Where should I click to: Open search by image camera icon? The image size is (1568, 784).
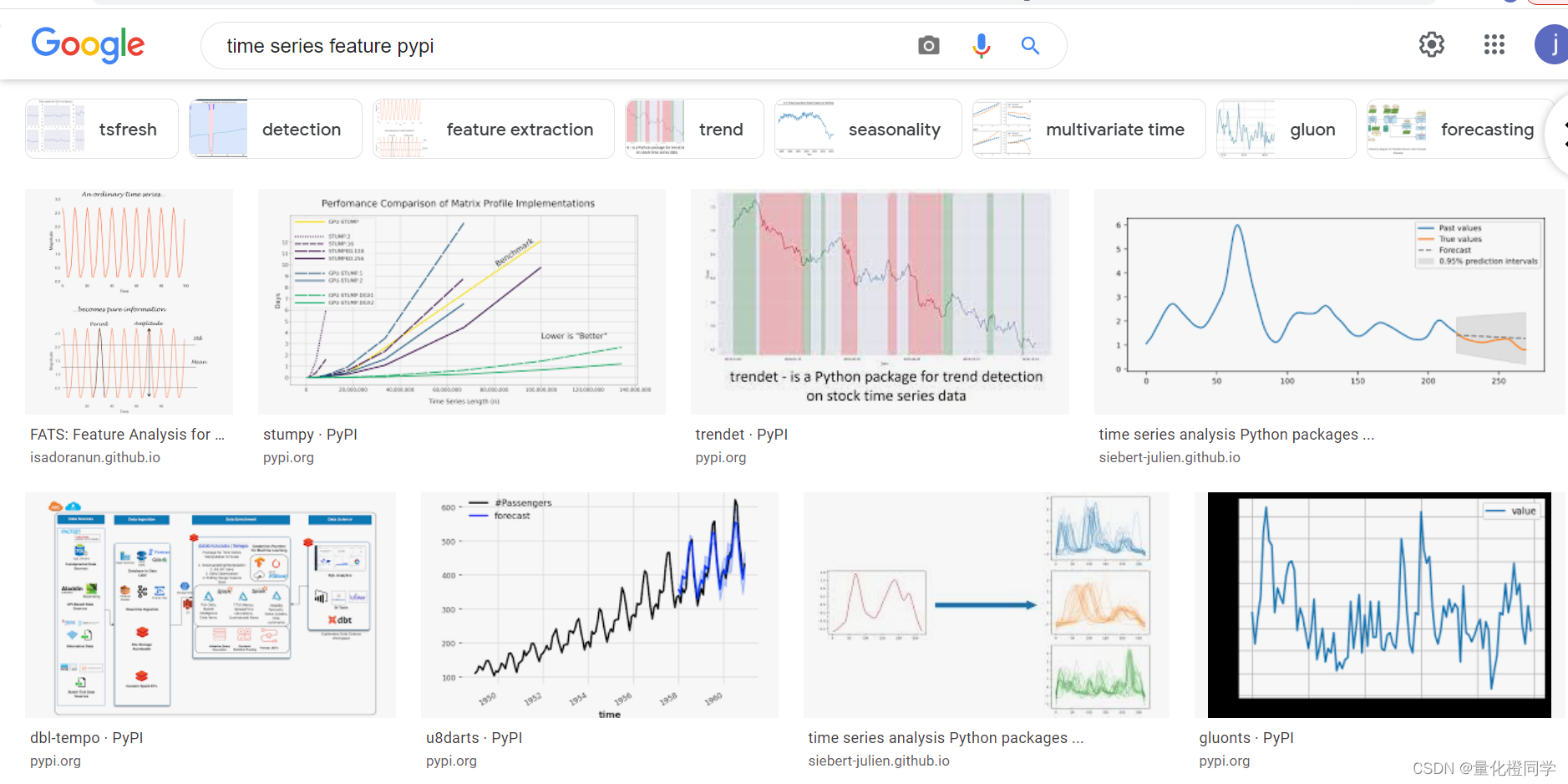pyautogui.click(x=928, y=45)
